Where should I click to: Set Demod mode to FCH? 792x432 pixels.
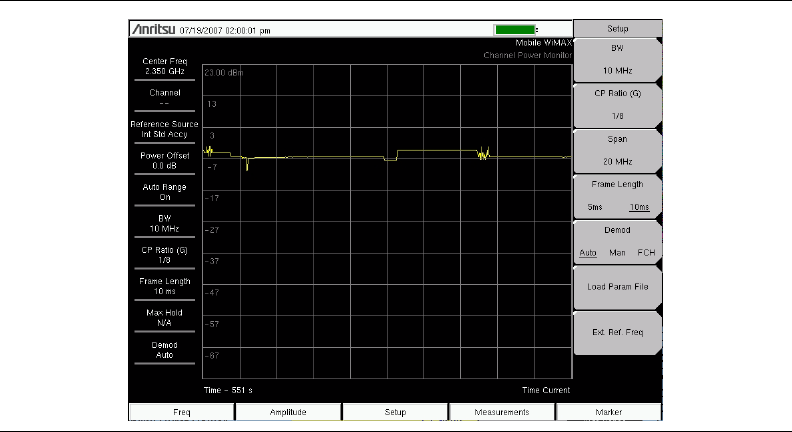click(646, 253)
